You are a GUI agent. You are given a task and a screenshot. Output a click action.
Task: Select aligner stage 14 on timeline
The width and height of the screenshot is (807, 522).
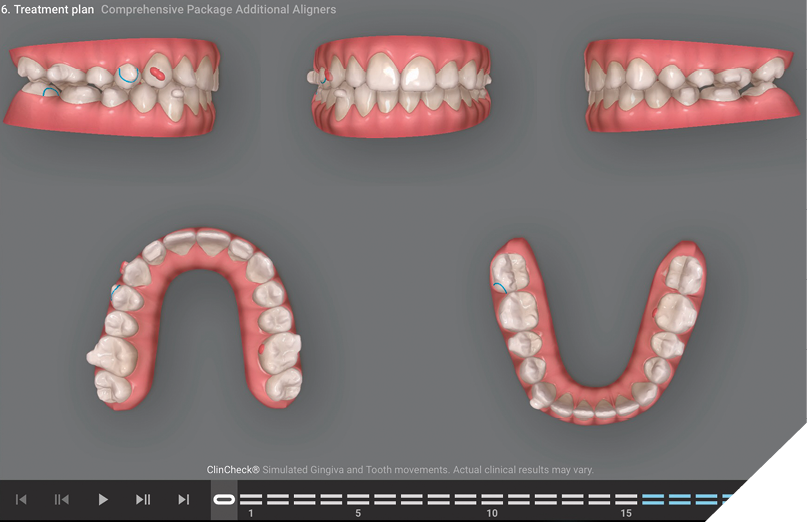pyautogui.click(x=599, y=499)
